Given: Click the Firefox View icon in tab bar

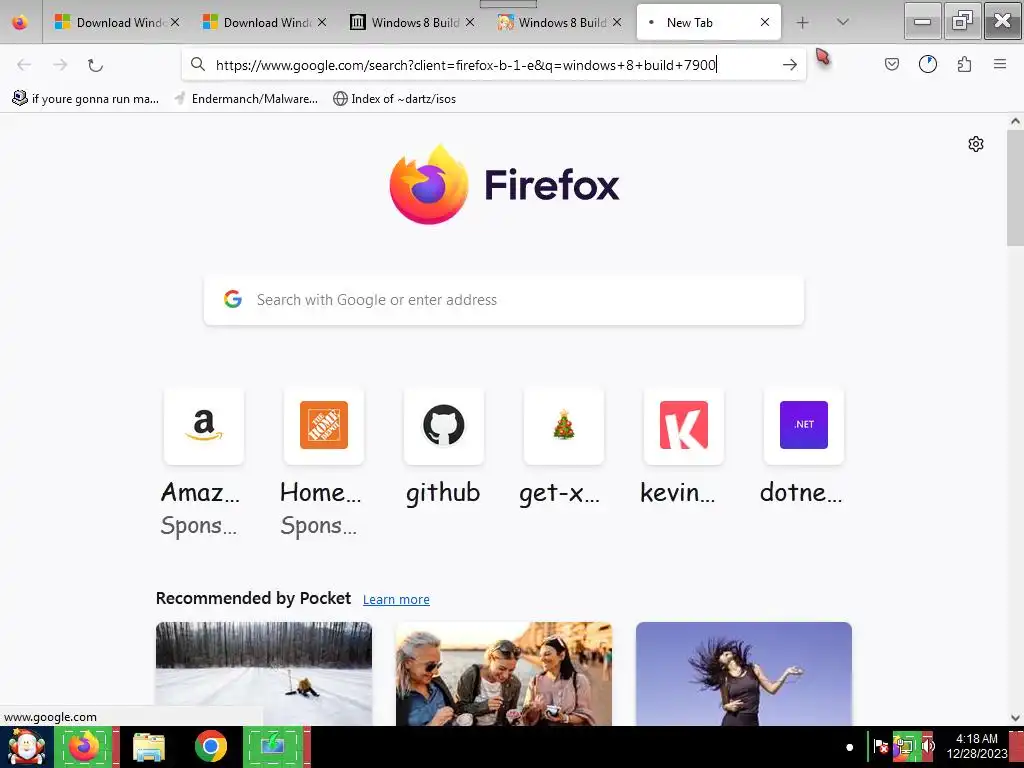Looking at the screenshot, I should 20,22.
